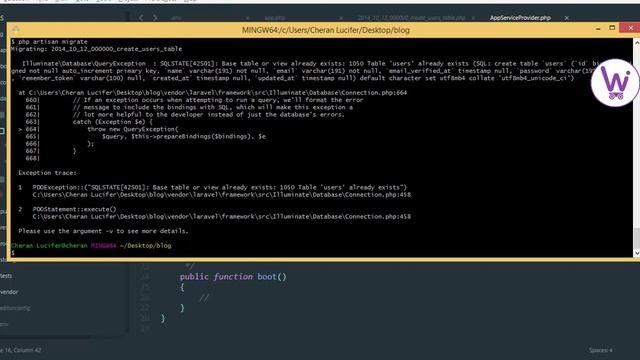Click 'public function boot()' in the editor
640x360 pixels.
[x=233, y=277]
